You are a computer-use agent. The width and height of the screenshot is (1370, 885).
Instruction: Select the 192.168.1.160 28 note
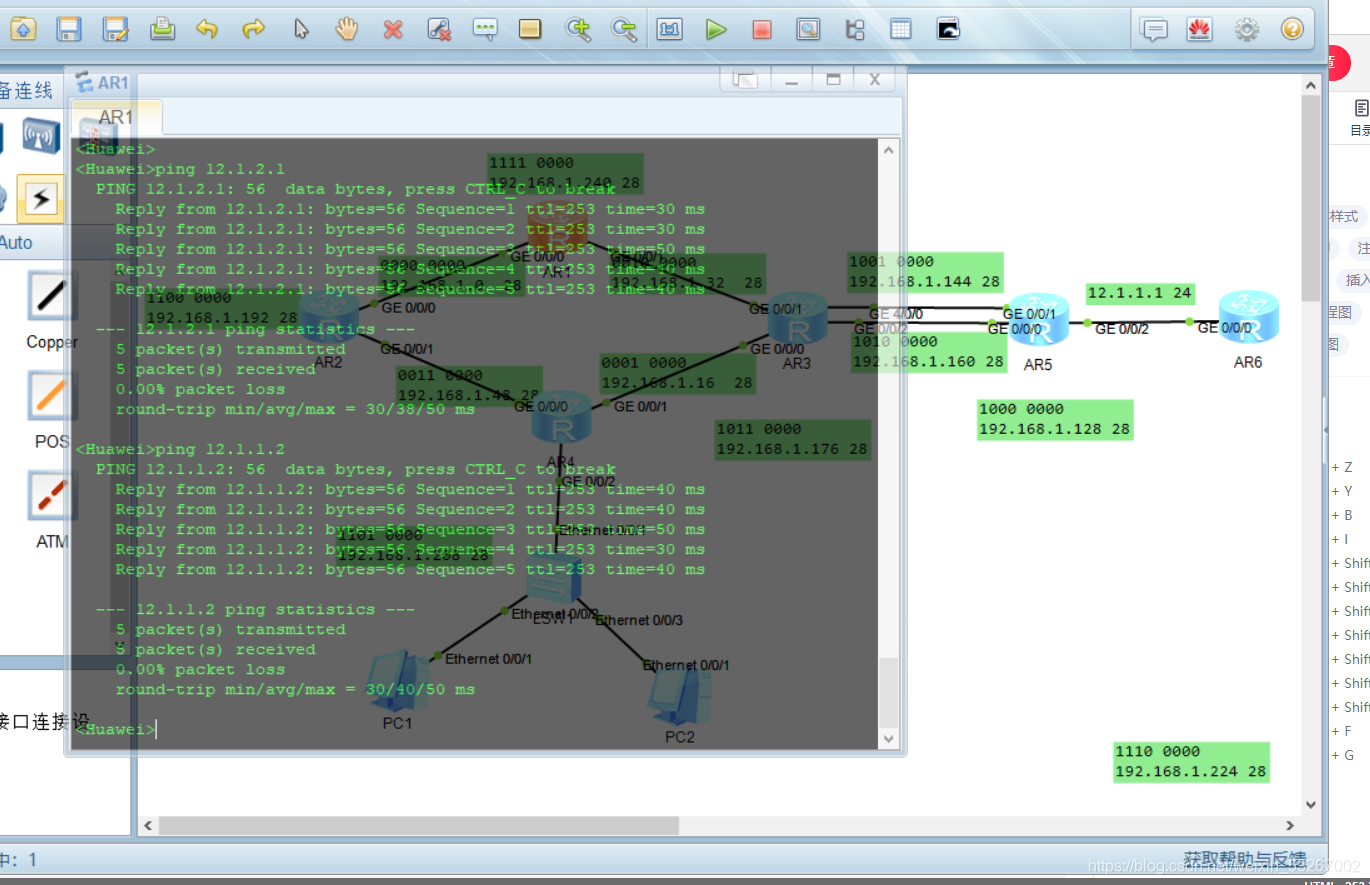[929, 352]
